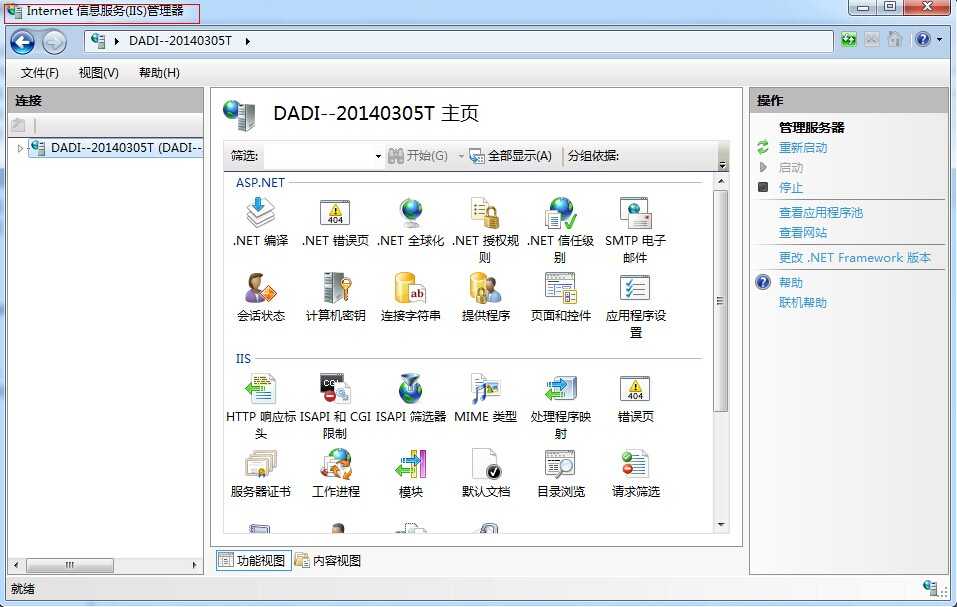Screen dimensions: 957x607
Task: Open the .NET 错误页 feature
Action: pyautogui.click(x=335, y=223)
